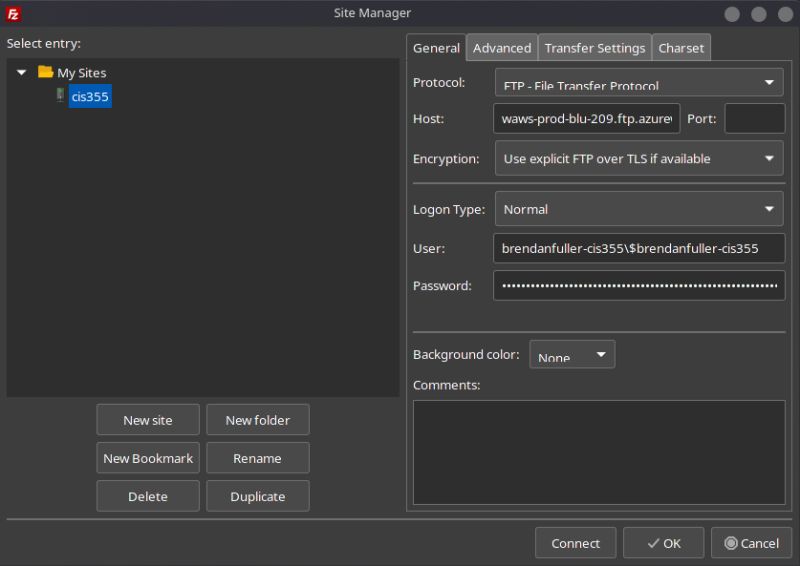
Task: Click into the User input field
Action: 639,249
